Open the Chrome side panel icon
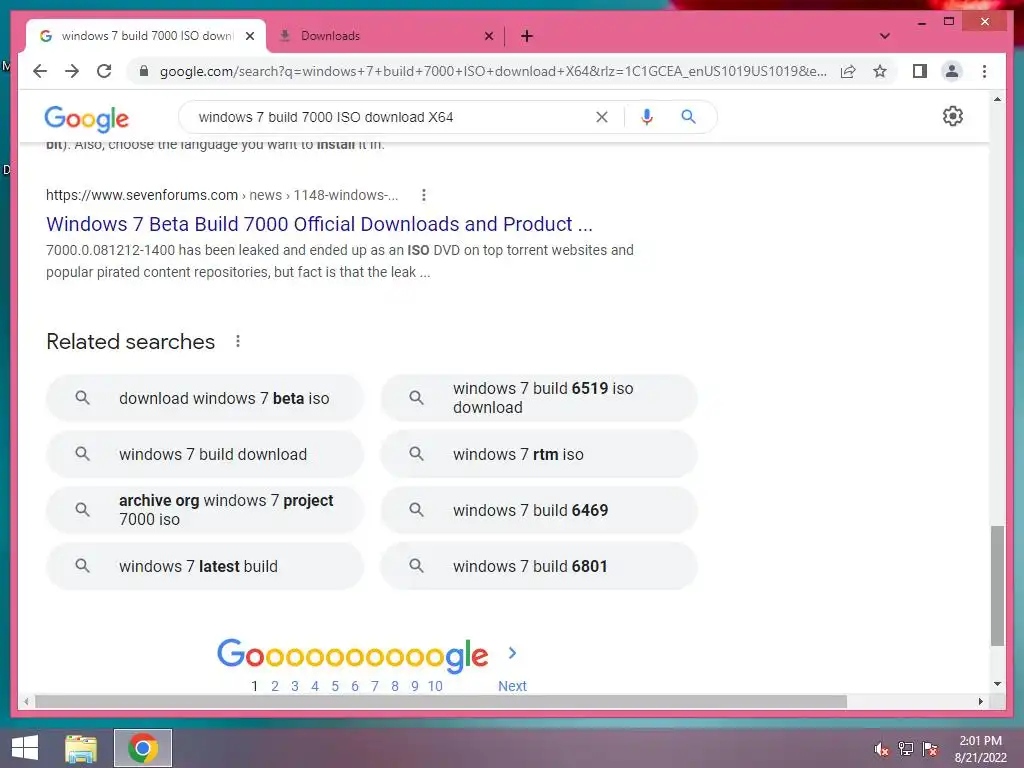 pos(920,71)
